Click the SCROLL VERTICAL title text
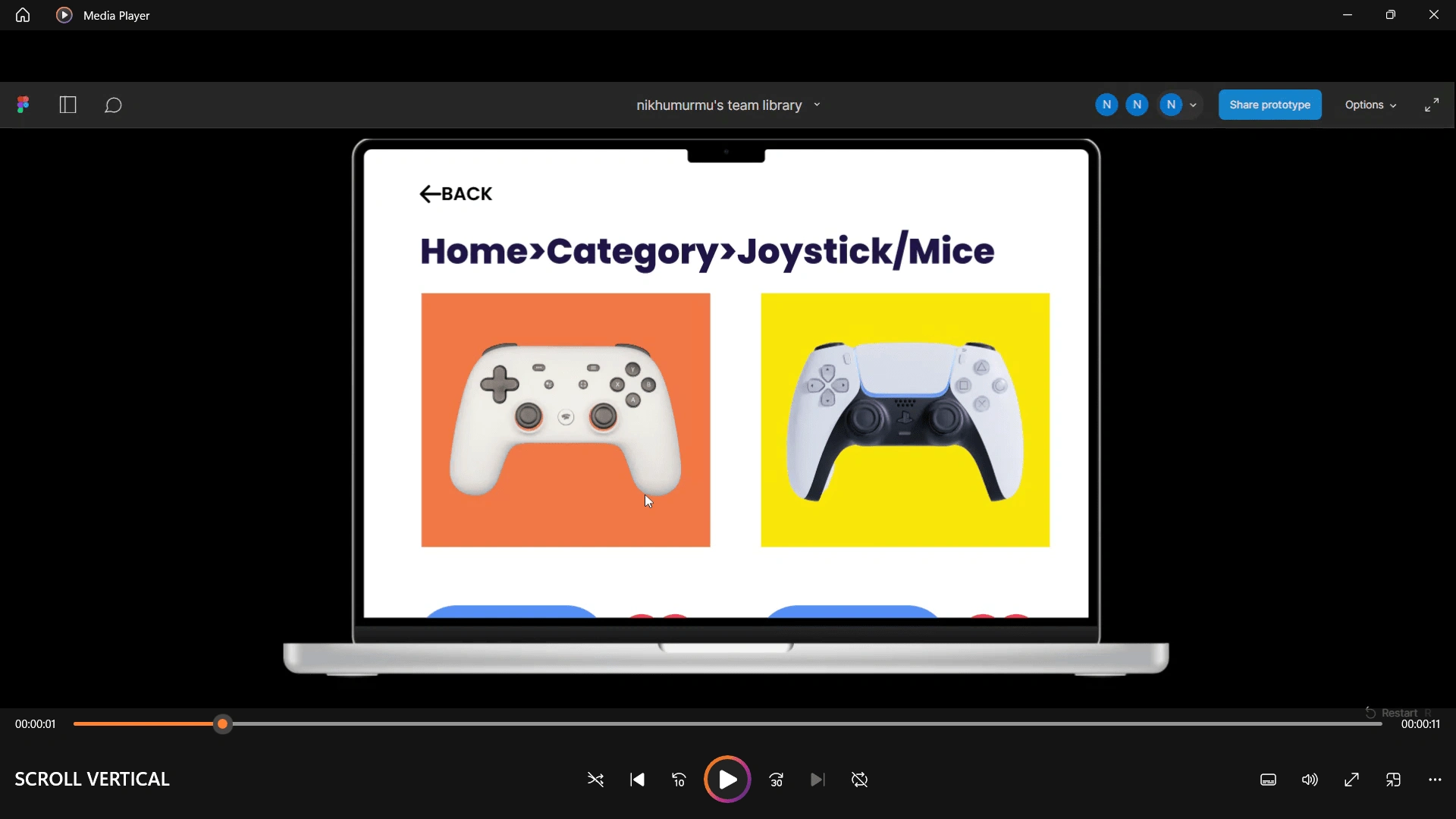The height and width of the screenshot is (819, 1456). 92,780
